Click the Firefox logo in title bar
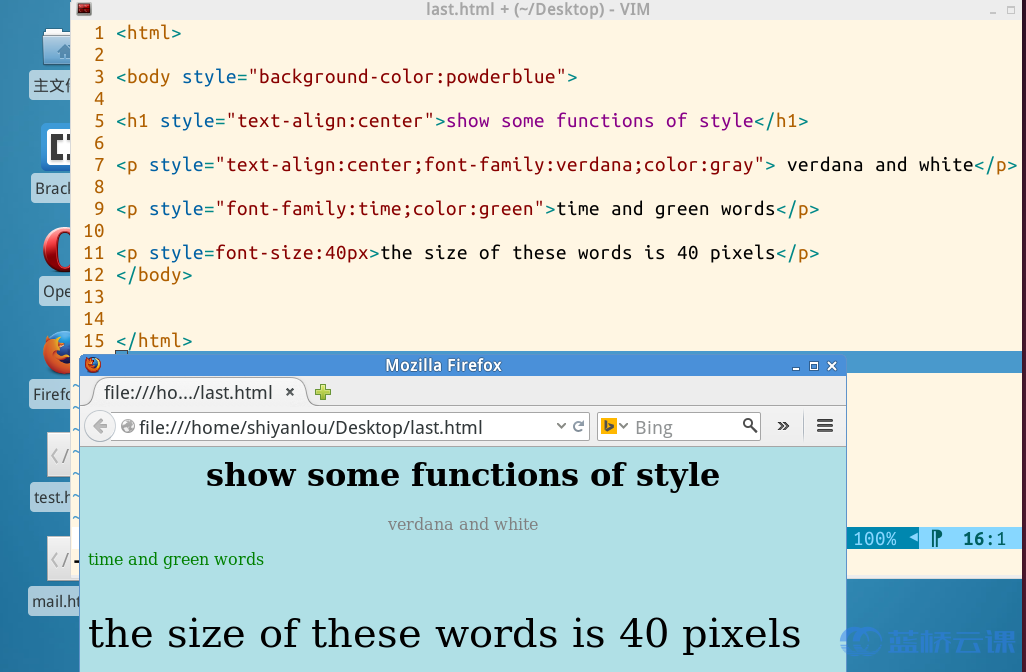This screenshot has height=672, width=1026. point(93,364)
